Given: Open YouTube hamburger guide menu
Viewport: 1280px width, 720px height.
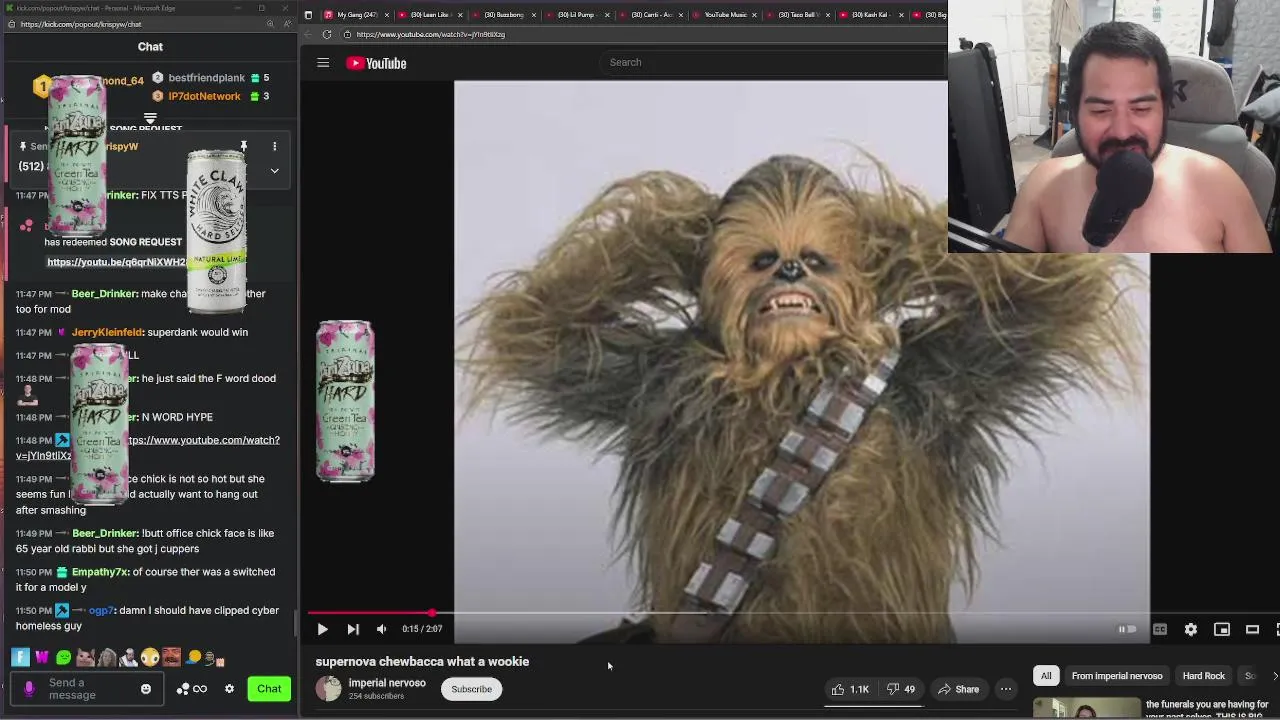Looking at the screenshot, I should coord(323,63).
